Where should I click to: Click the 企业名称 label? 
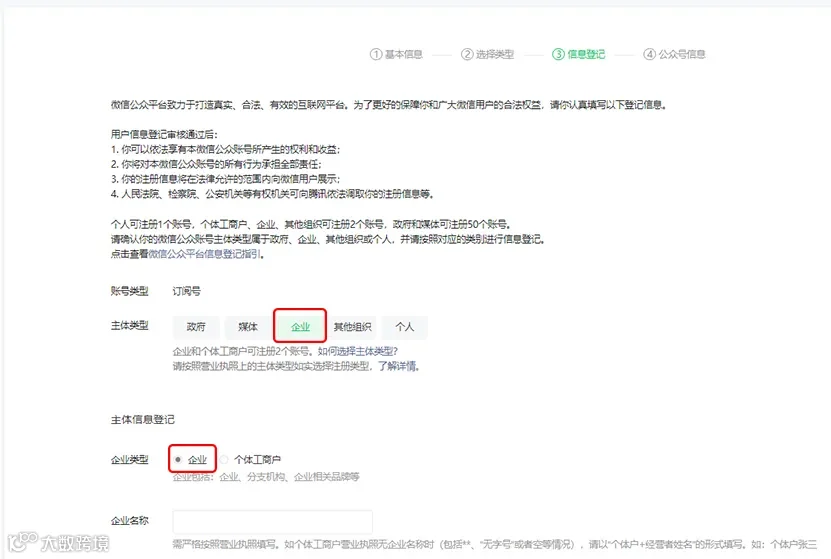[x=129, y=521]
